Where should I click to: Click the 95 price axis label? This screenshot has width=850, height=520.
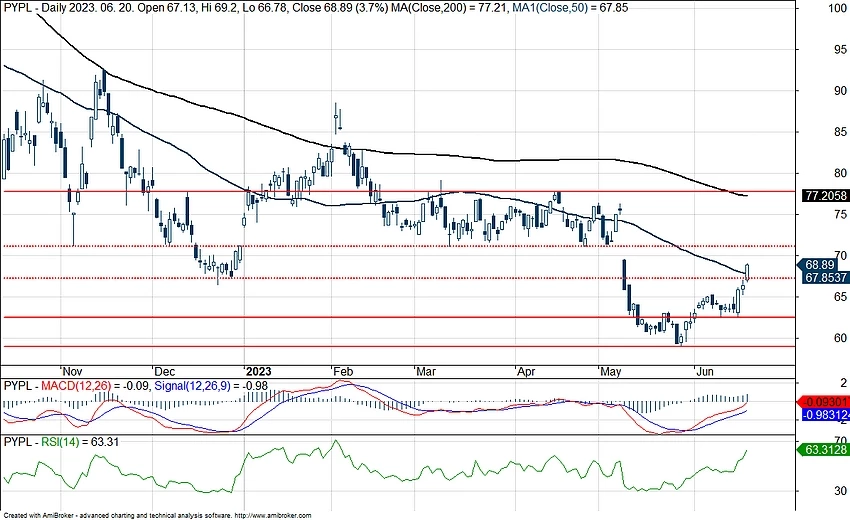(x=840, y=50)
